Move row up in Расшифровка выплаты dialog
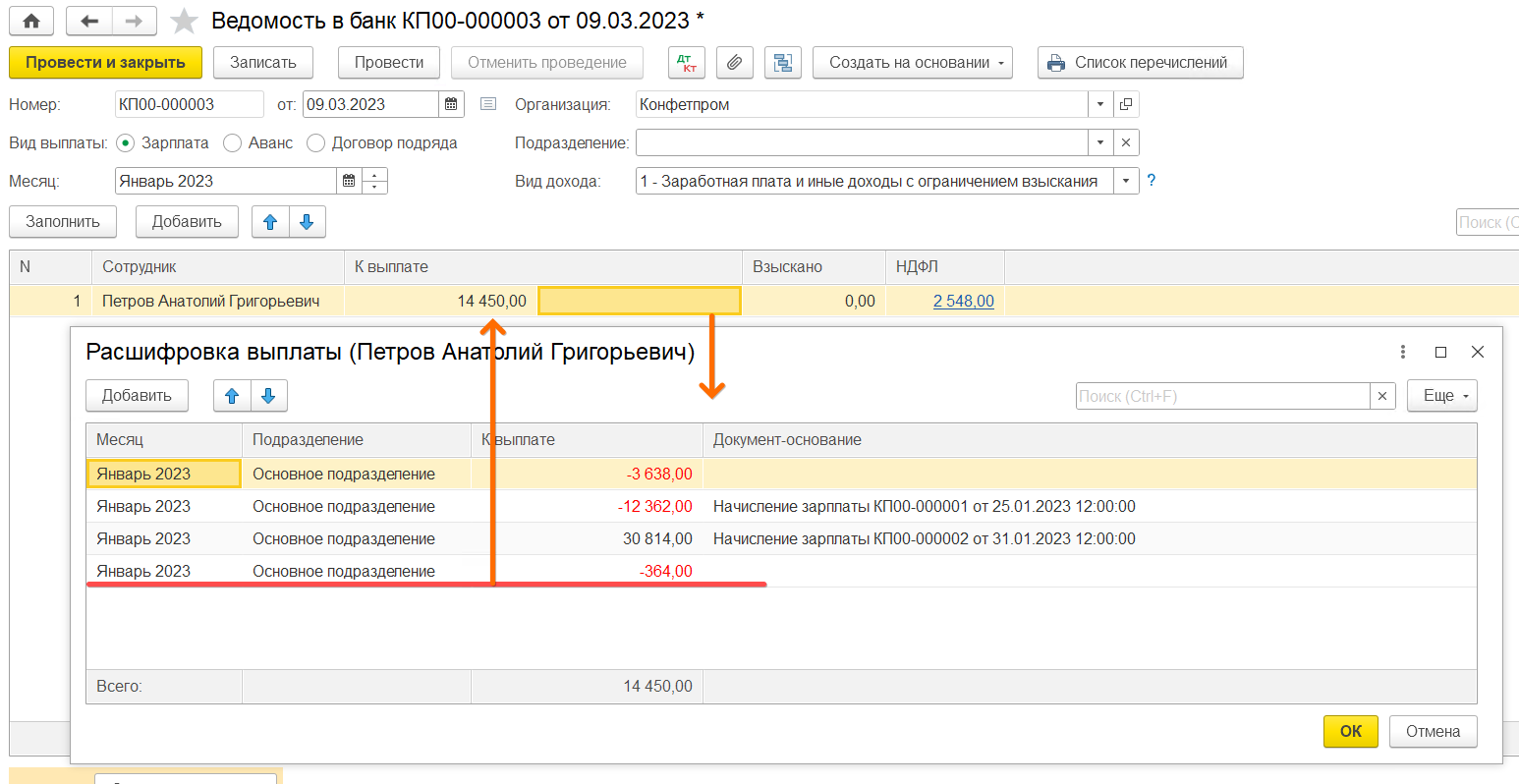 pyautogui.click(x=232, y=396)
